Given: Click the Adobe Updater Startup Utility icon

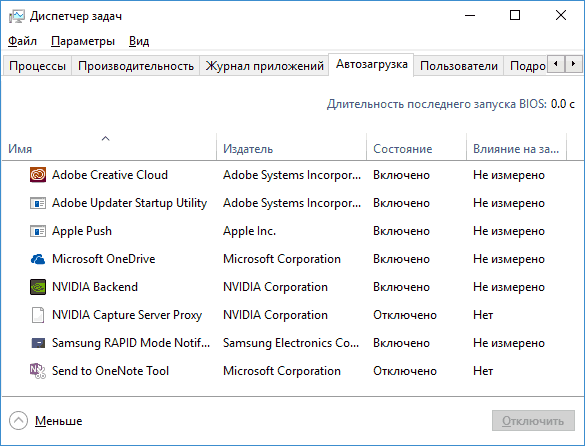Looking at the screenshot, I should tap(38, 203).
